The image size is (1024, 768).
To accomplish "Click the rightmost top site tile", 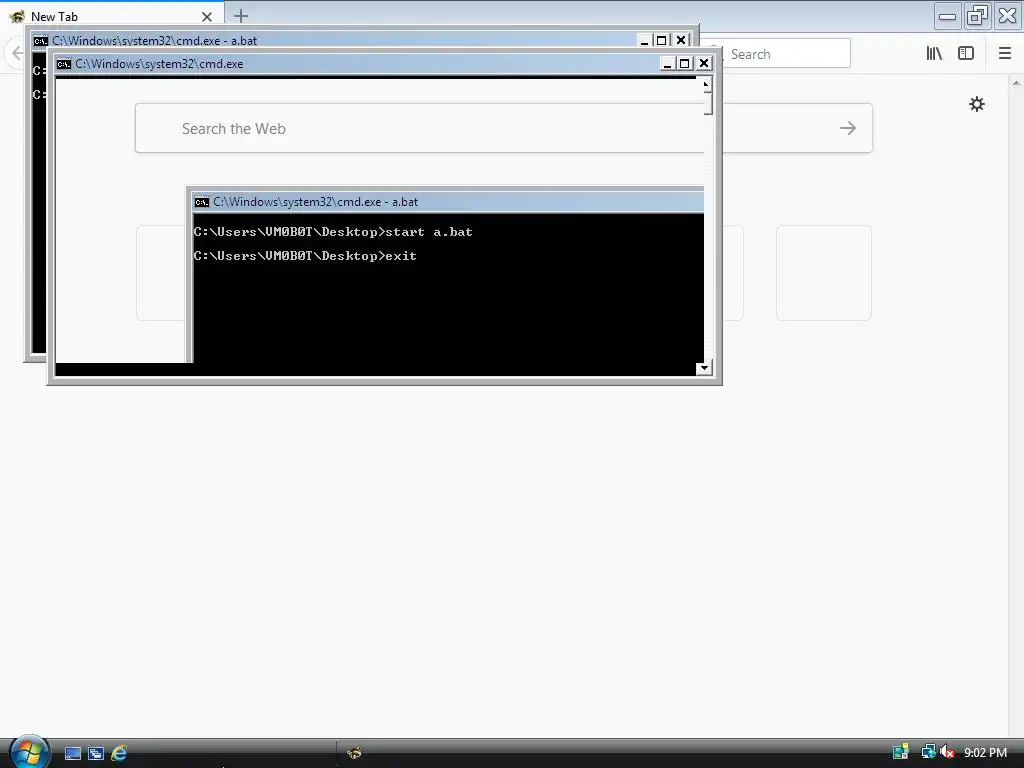I will [x=824, y=273].
